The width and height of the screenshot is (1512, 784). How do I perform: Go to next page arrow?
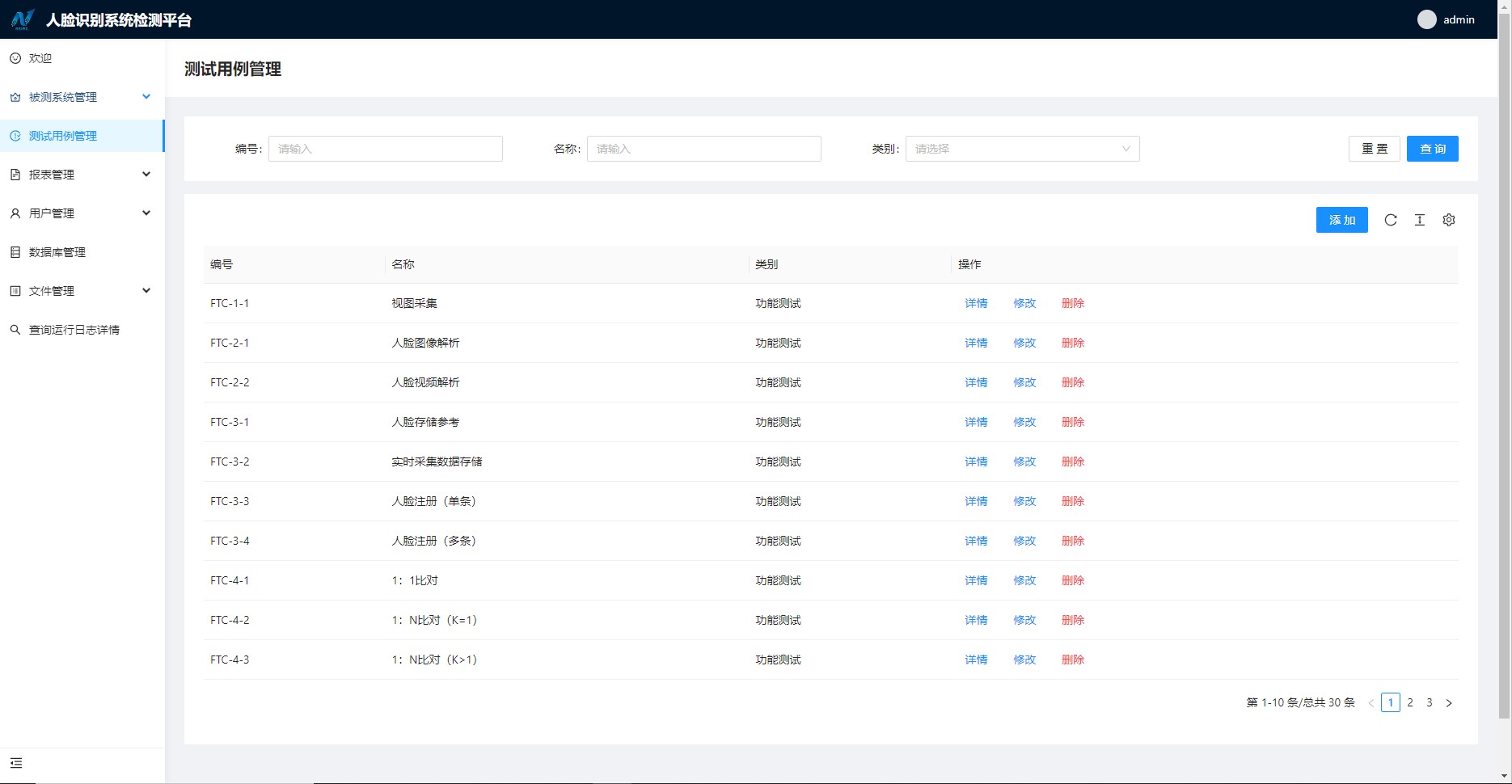tap(1449, 703)
